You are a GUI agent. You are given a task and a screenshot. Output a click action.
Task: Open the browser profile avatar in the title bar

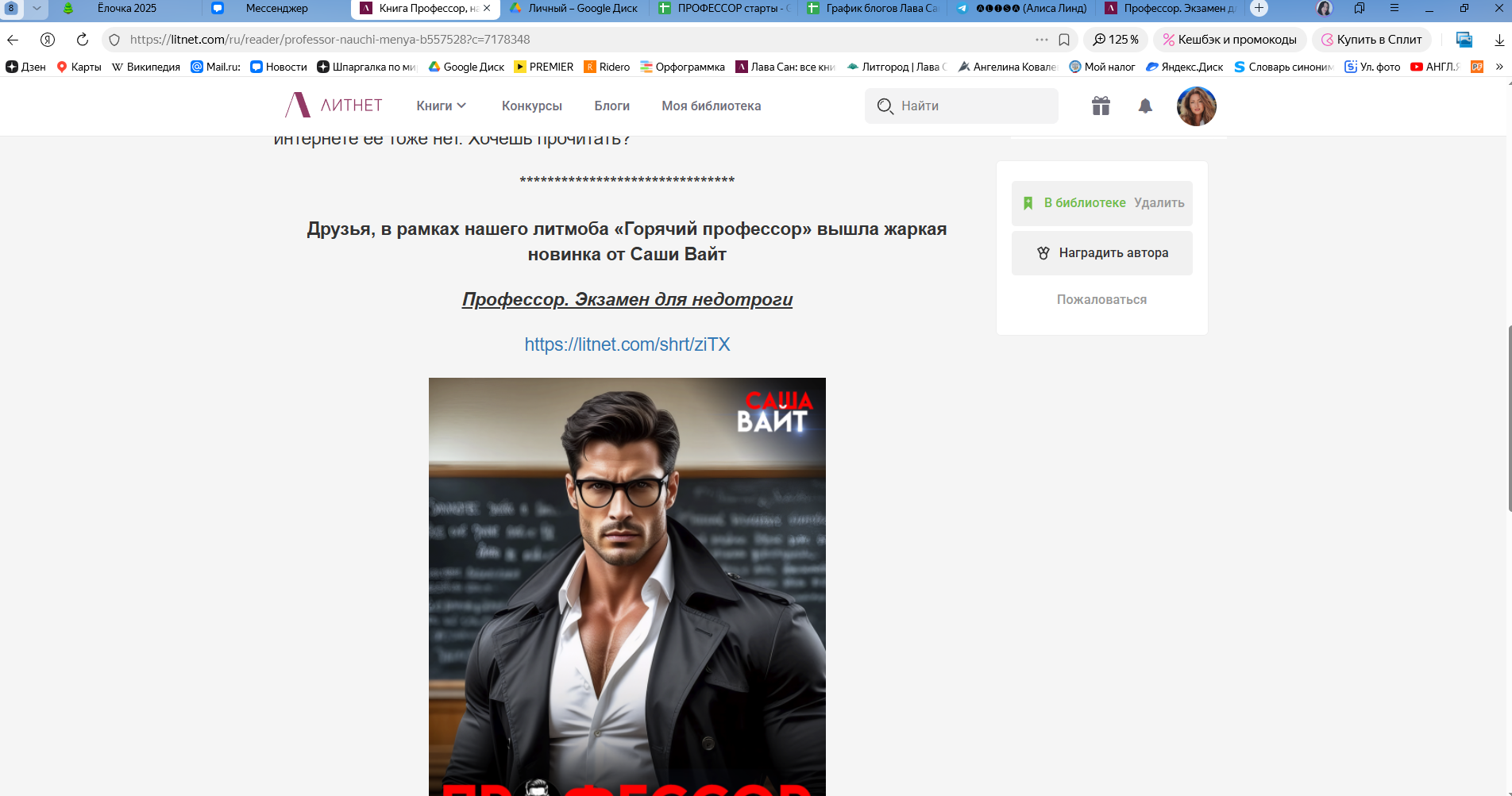click(x=1325, y=8)
